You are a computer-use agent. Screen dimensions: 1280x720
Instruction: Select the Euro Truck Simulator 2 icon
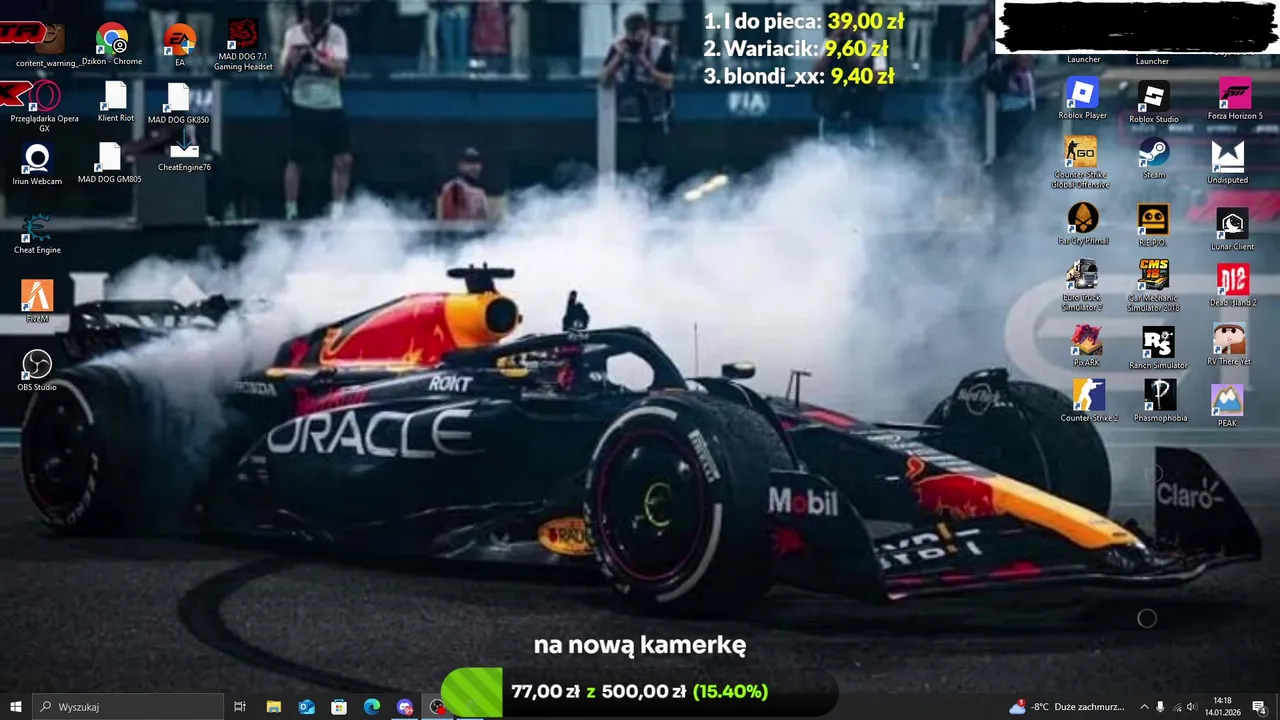1082,286
